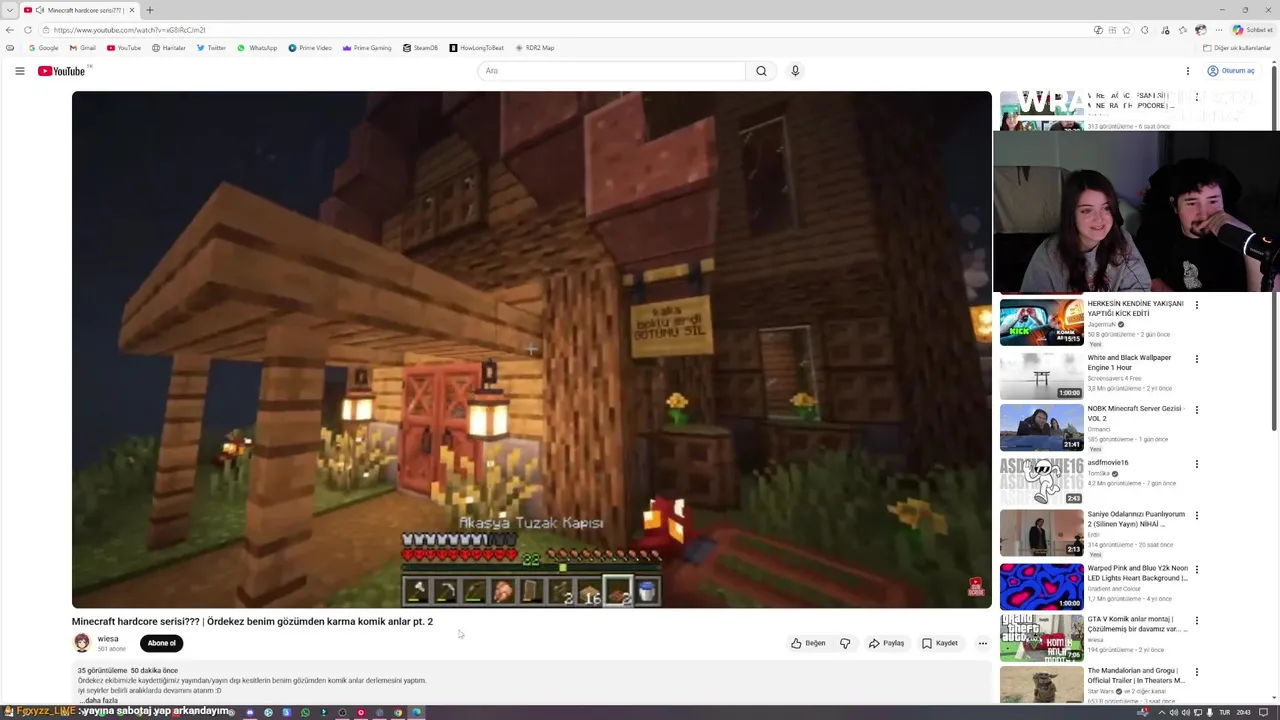This screenshot has height=720, width=1280.
Task: Open options for Saniye Odalarınızı Puanlıyorum video
Action: pyautogui.click(x=1197, y=516)
